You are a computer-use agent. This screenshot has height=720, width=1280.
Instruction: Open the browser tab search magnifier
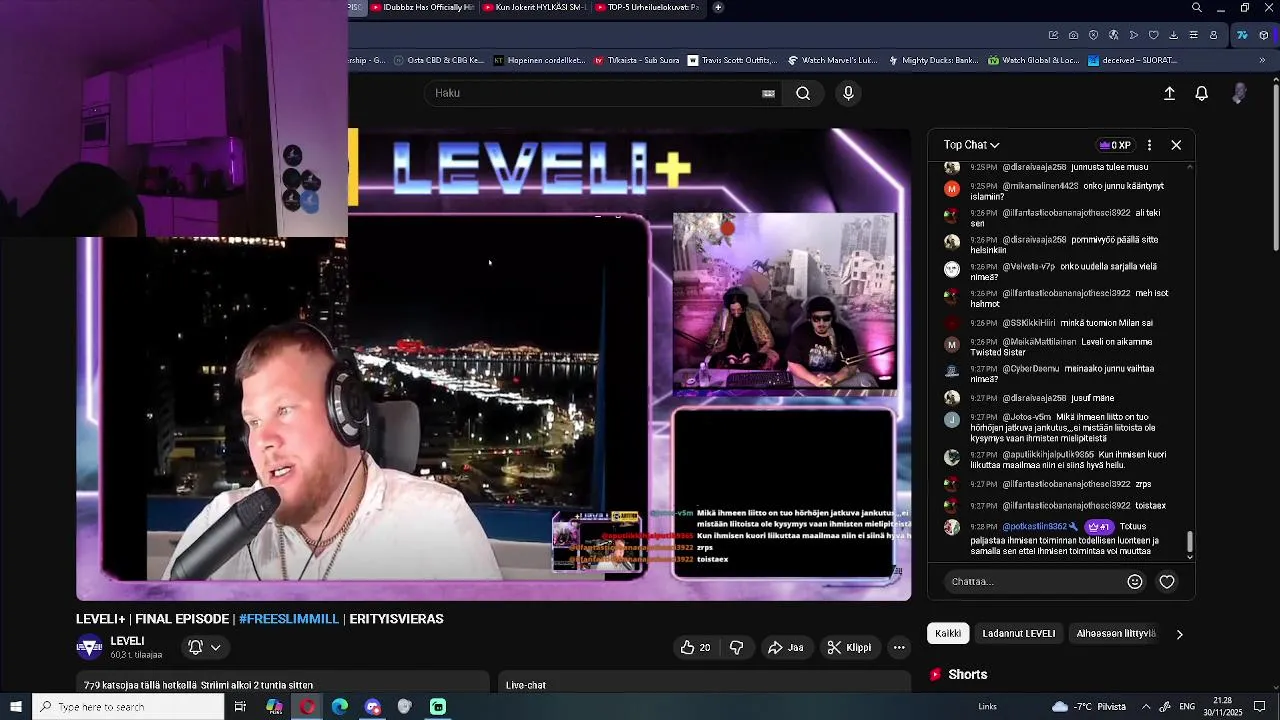pos(1197,8)
